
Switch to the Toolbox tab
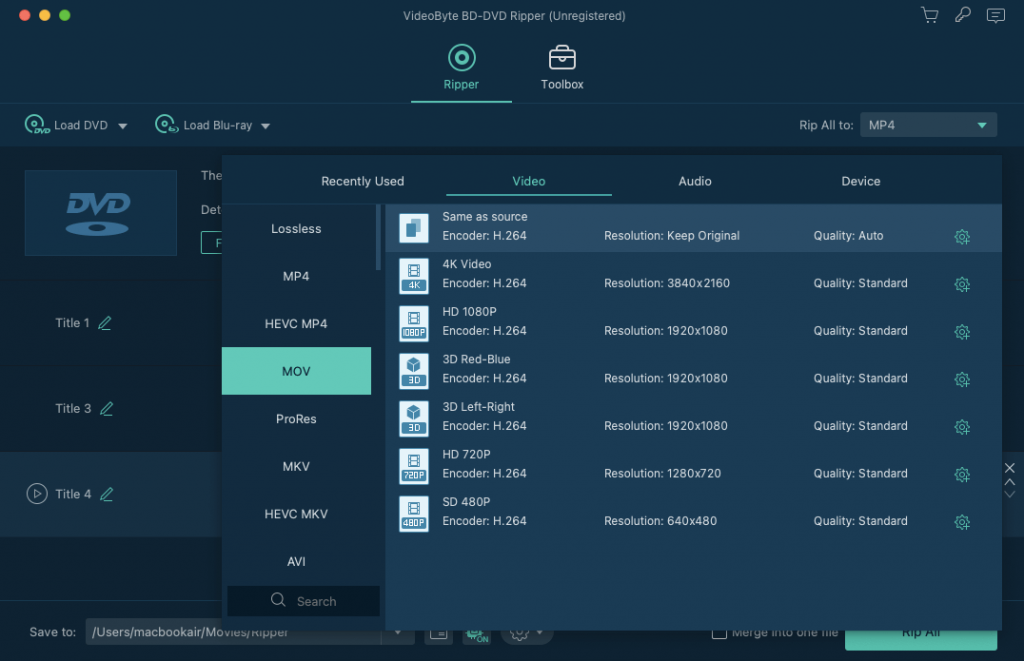(x=562, y=67)
